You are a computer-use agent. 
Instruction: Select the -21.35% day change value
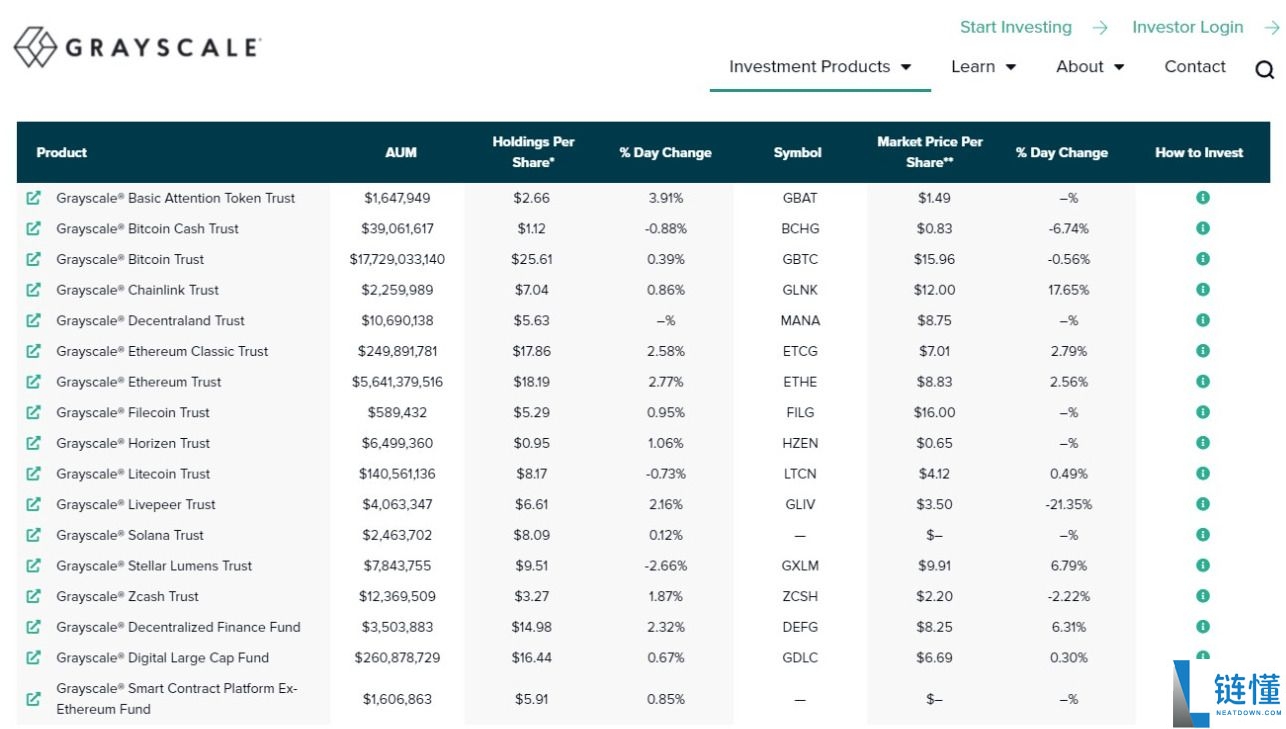1068,504
